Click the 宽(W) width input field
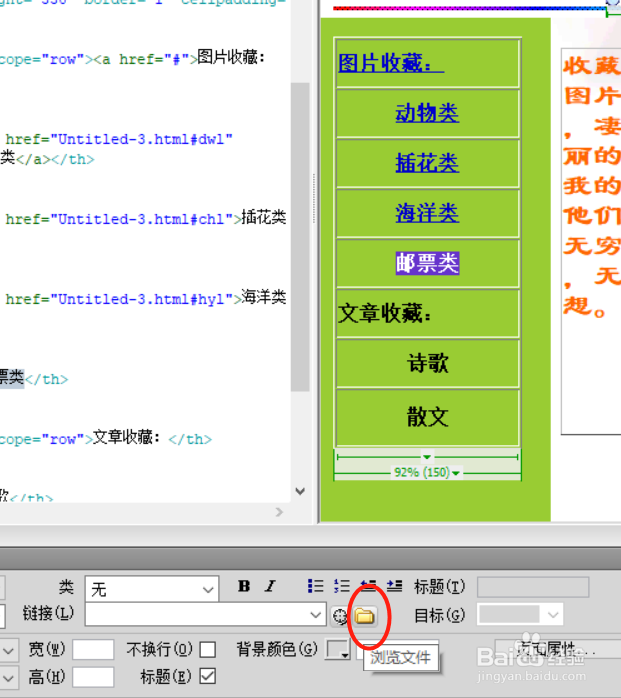Image resolution: width=621 pixels, height=698 pixels. click(x=93, y=650)
